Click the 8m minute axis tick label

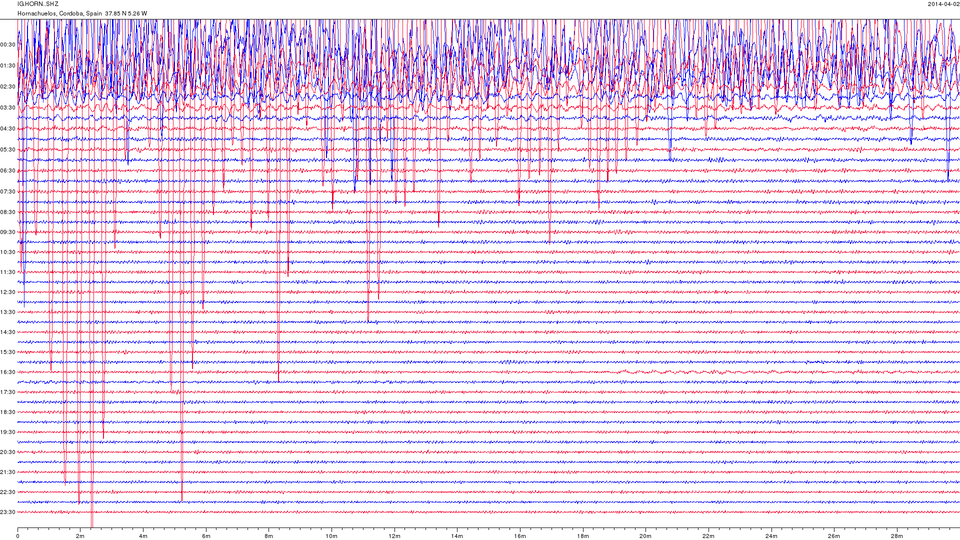click(x=268, y=536)
